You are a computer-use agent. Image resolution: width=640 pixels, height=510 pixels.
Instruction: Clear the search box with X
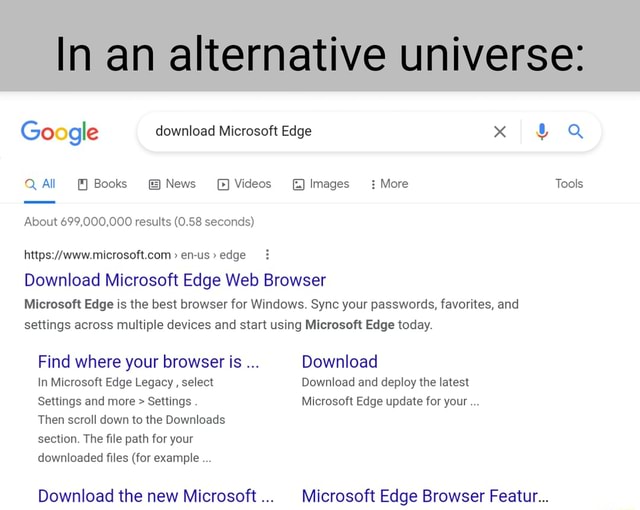coord(500,131)
